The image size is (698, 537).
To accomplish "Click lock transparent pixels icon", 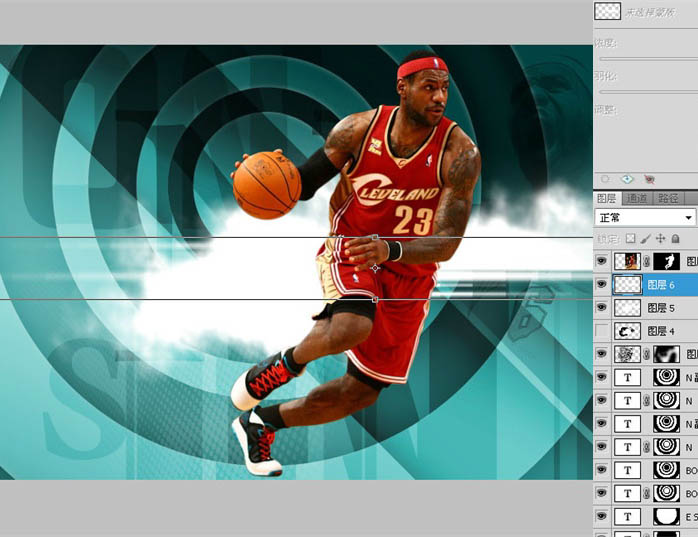I will coord(630,239).
